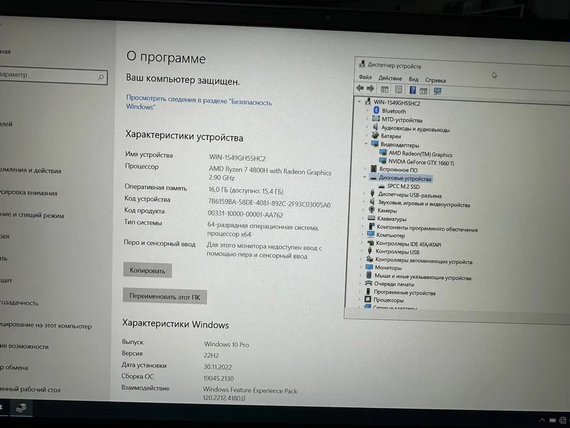Click the settings search field
This screenshot has height=428, width=570.
pyautogui.click(x=53, y=76)
